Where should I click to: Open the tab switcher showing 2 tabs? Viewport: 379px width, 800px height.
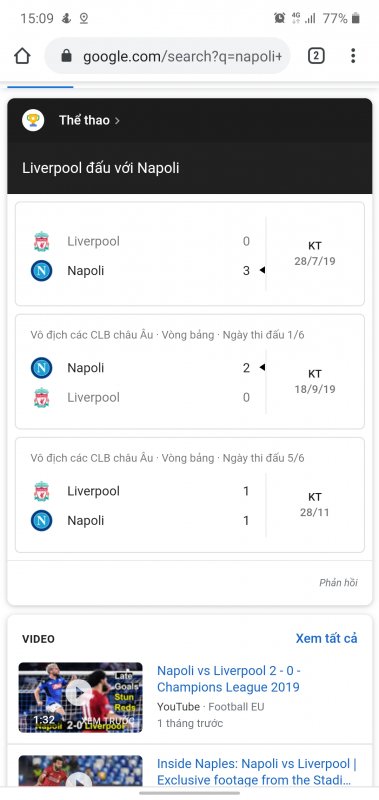[x=316, y=56]
